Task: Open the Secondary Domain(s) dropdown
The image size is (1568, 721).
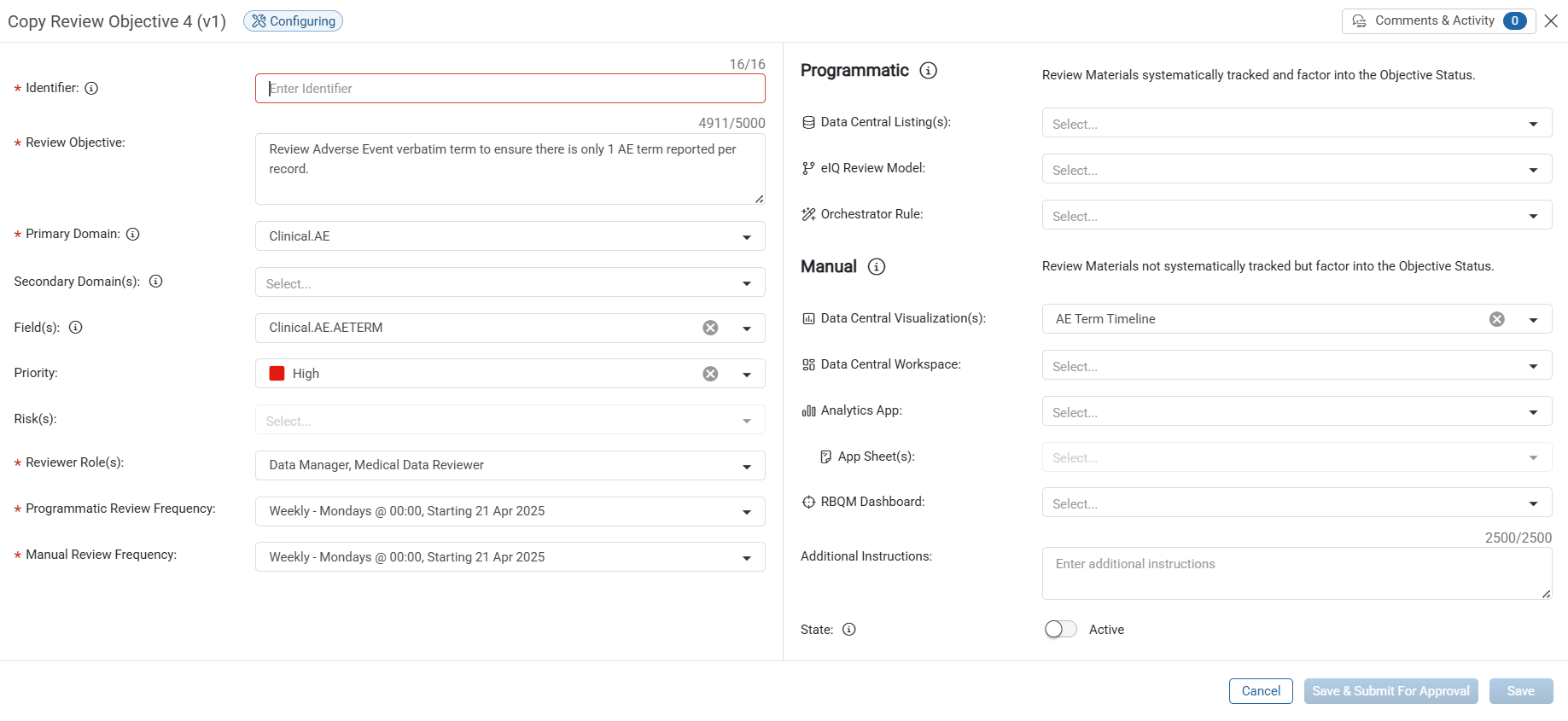Action: click(510, 282)
